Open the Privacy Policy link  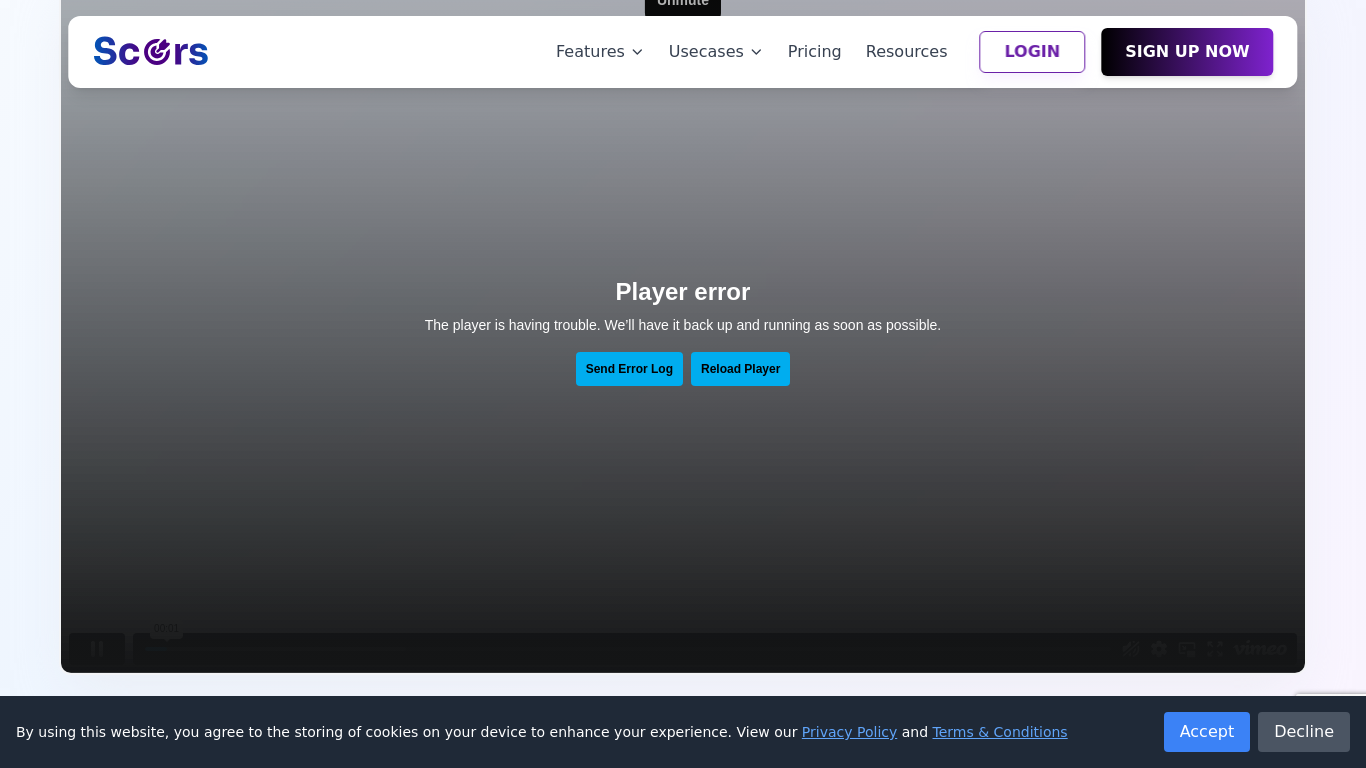pos(849,732)
